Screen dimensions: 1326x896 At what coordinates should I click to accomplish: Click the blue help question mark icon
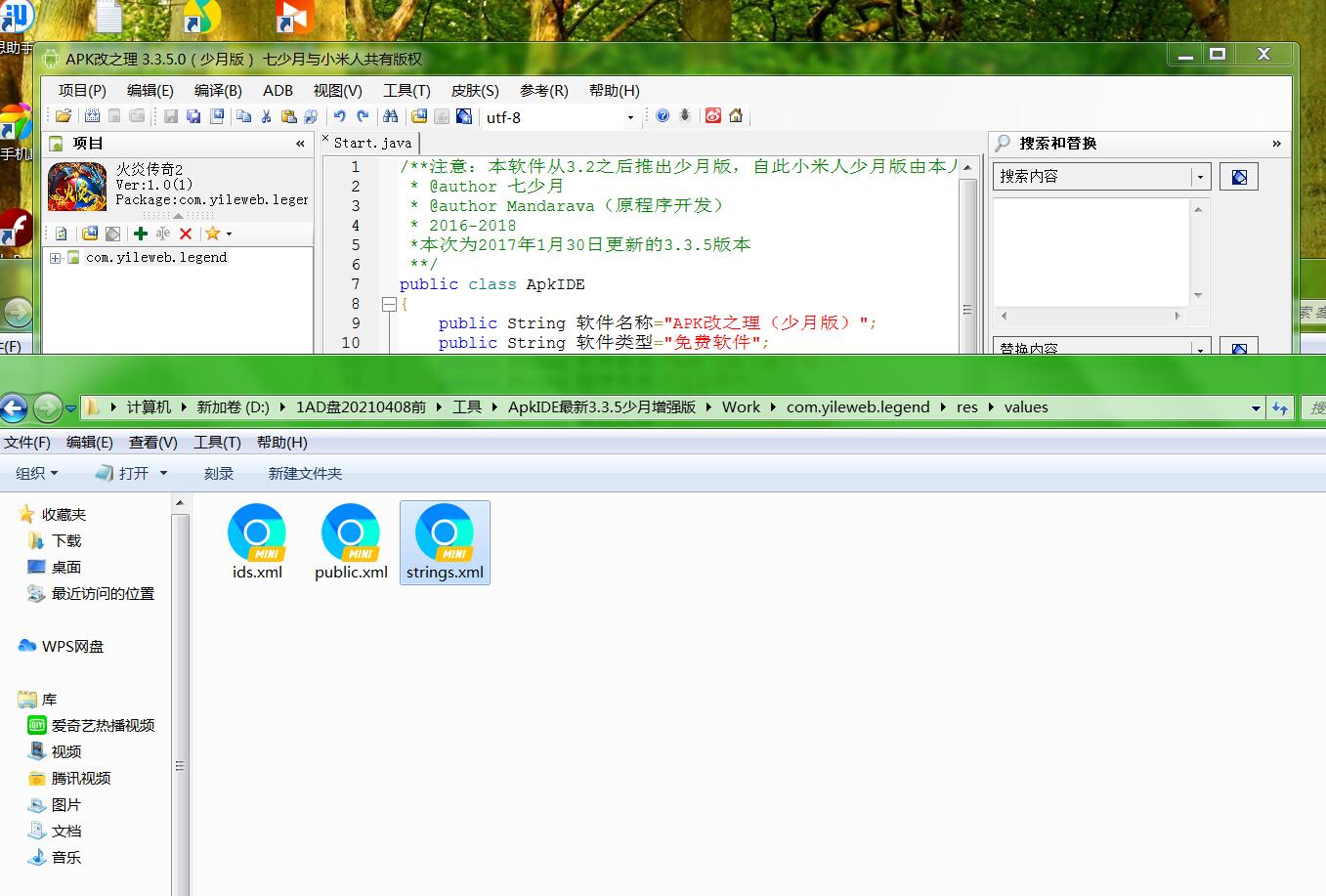[663, 116]
